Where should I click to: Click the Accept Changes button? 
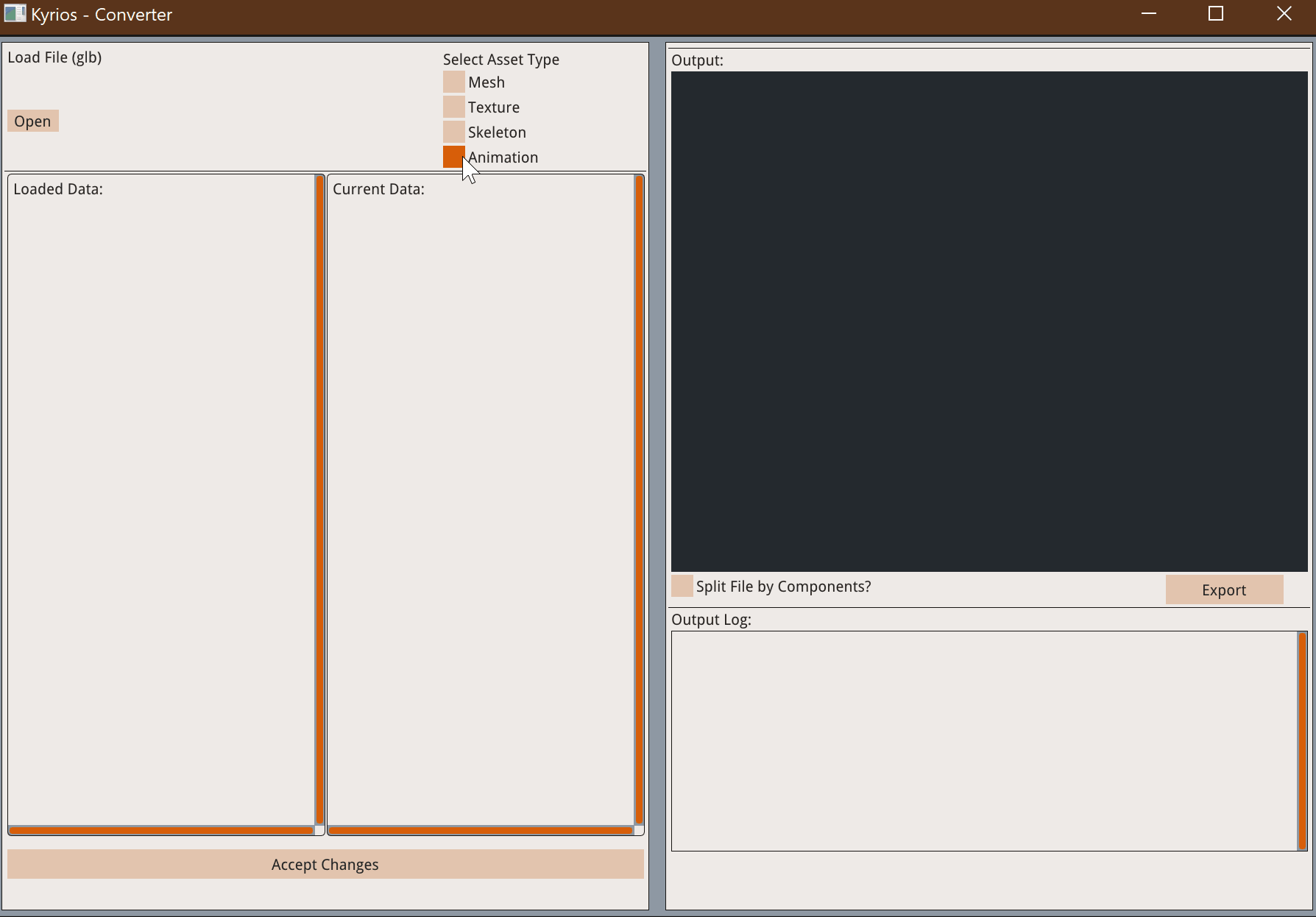click(x=325, y=864)
